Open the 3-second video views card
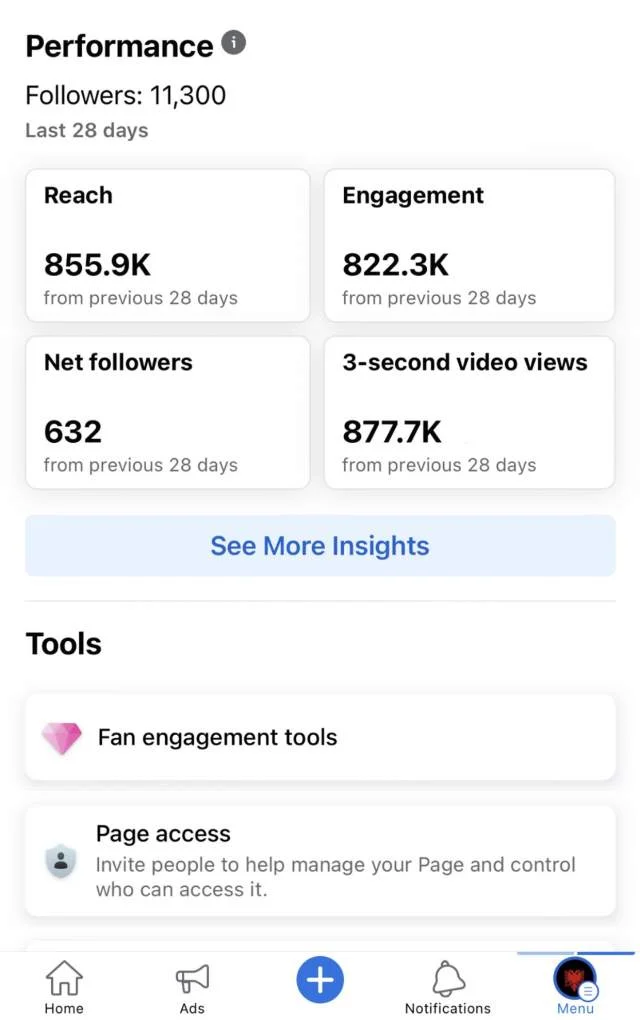Image resolution: width=640 pixels, height=1020 pixels. (469, 411)
